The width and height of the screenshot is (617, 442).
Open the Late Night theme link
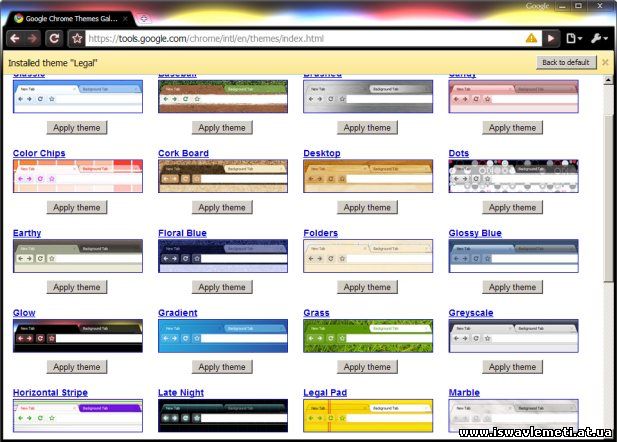click(181, 392)
